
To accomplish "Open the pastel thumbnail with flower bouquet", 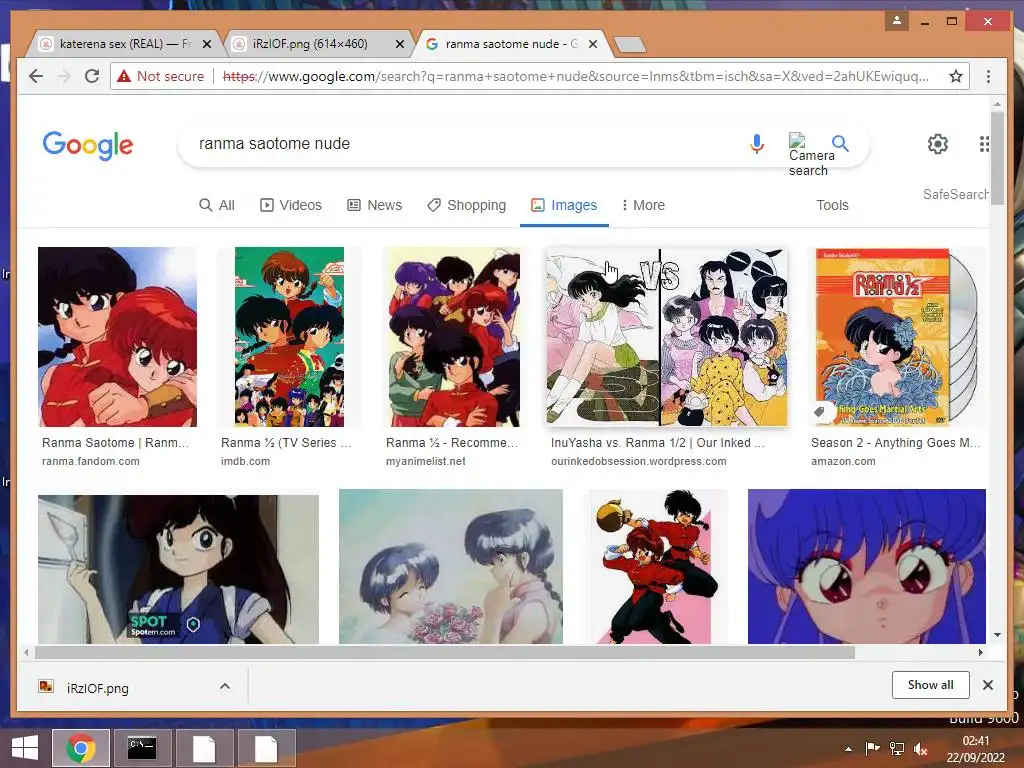I will coord(451,566).
